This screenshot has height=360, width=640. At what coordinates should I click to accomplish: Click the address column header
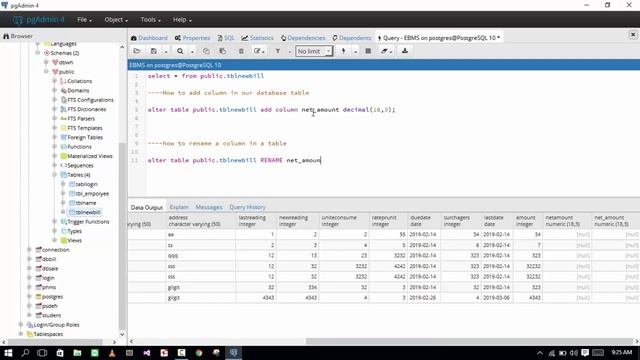click(201, 221)
